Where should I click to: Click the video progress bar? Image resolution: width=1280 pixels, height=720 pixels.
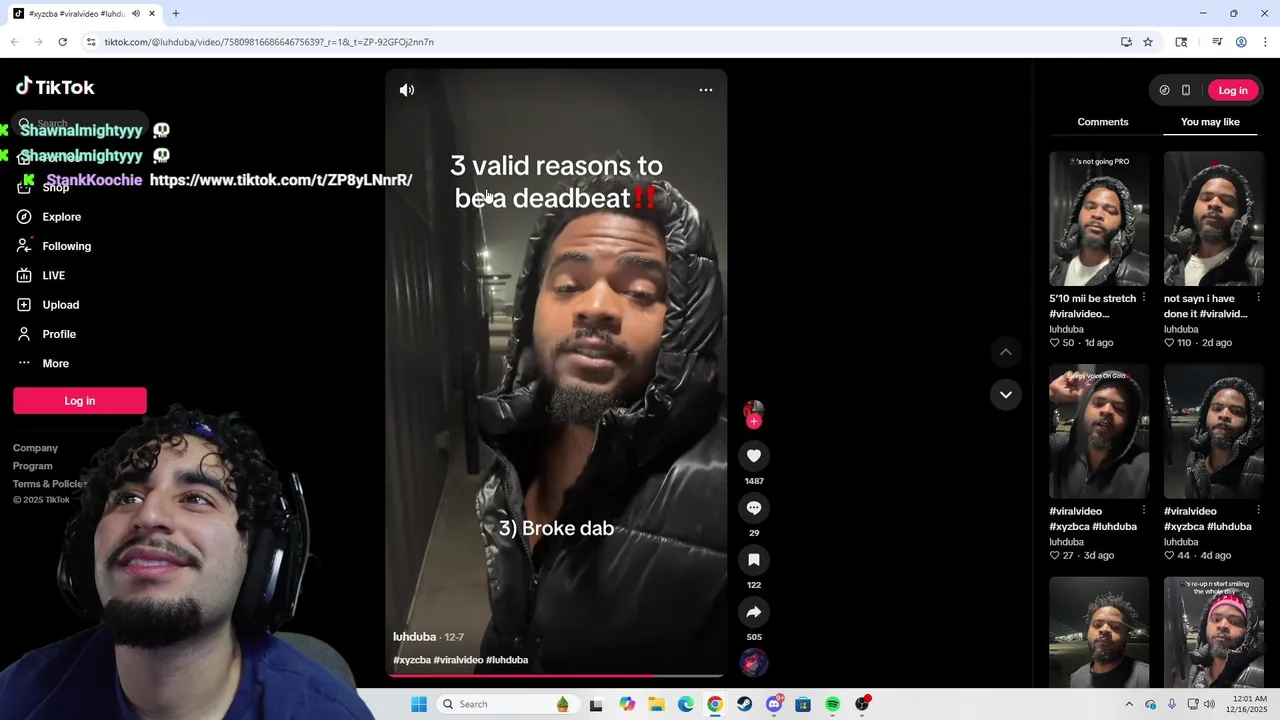click(x=556, y=676)
